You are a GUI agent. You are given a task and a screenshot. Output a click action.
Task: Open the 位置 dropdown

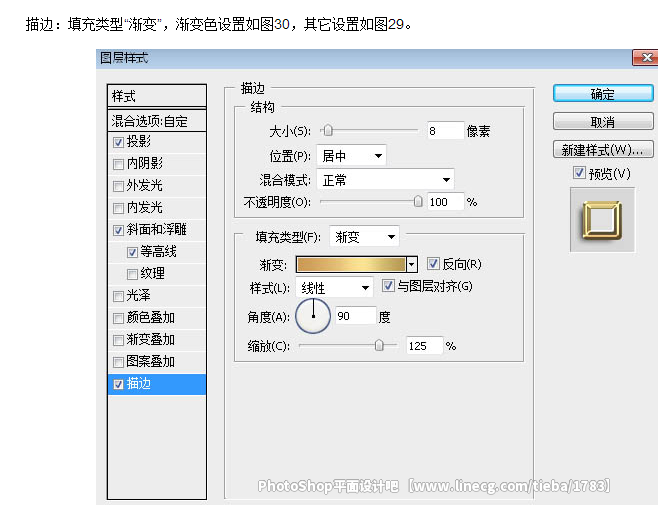tap(351, 156)
